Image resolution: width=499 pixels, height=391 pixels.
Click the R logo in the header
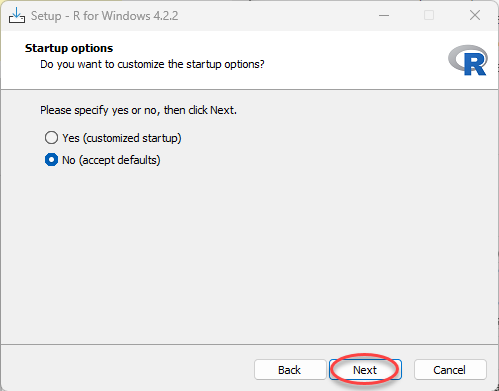468,60
